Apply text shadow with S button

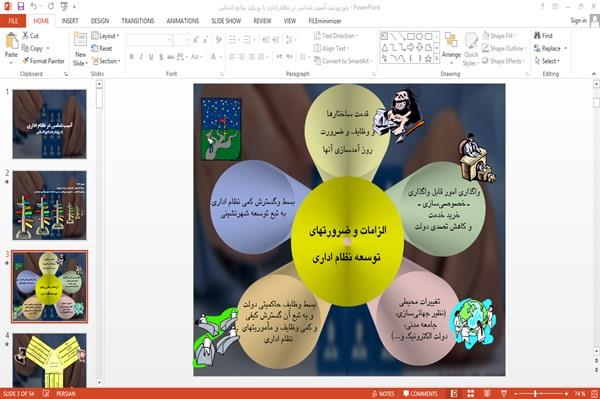pos(161,57)
